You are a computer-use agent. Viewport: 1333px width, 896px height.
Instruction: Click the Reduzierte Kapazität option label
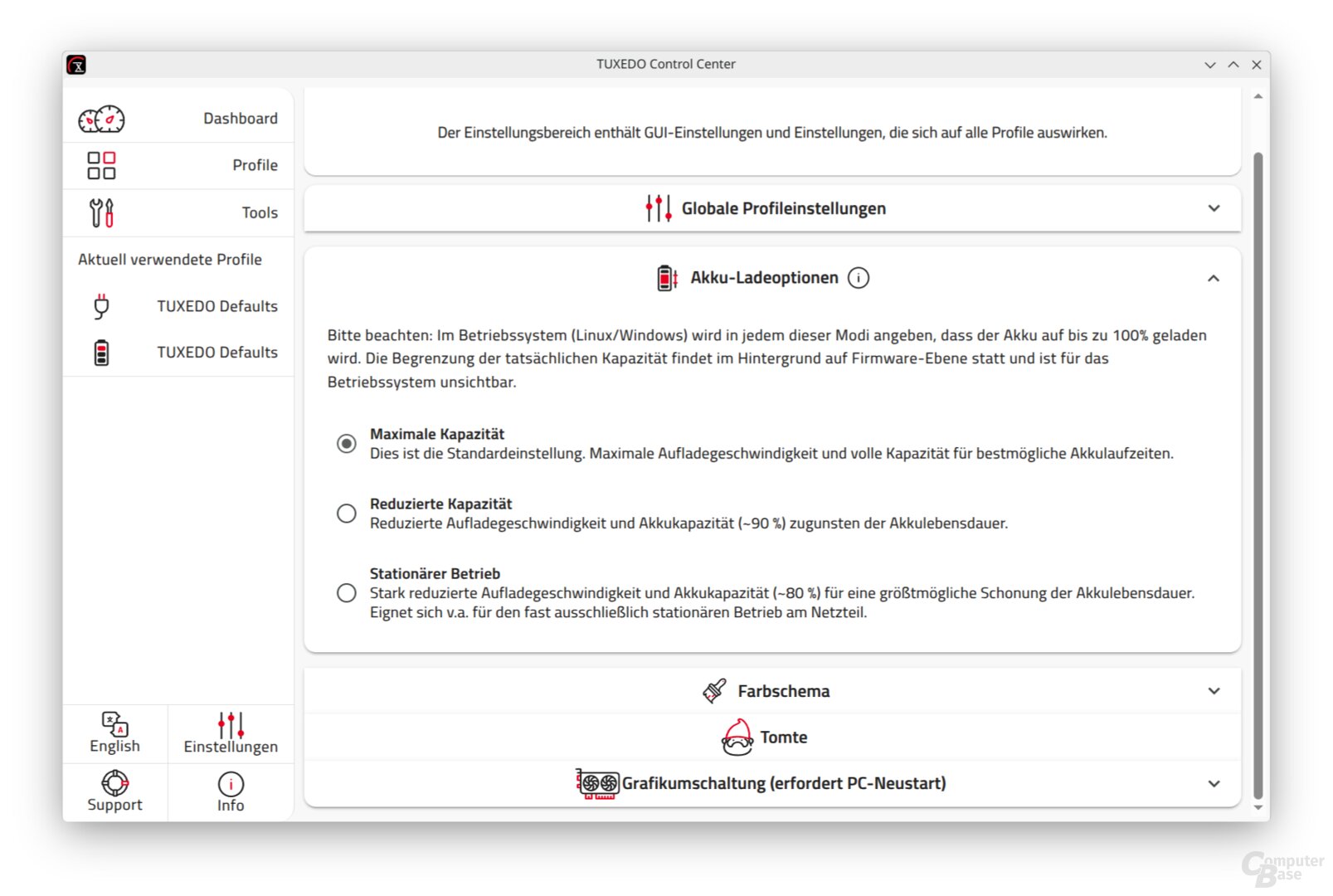440,504
